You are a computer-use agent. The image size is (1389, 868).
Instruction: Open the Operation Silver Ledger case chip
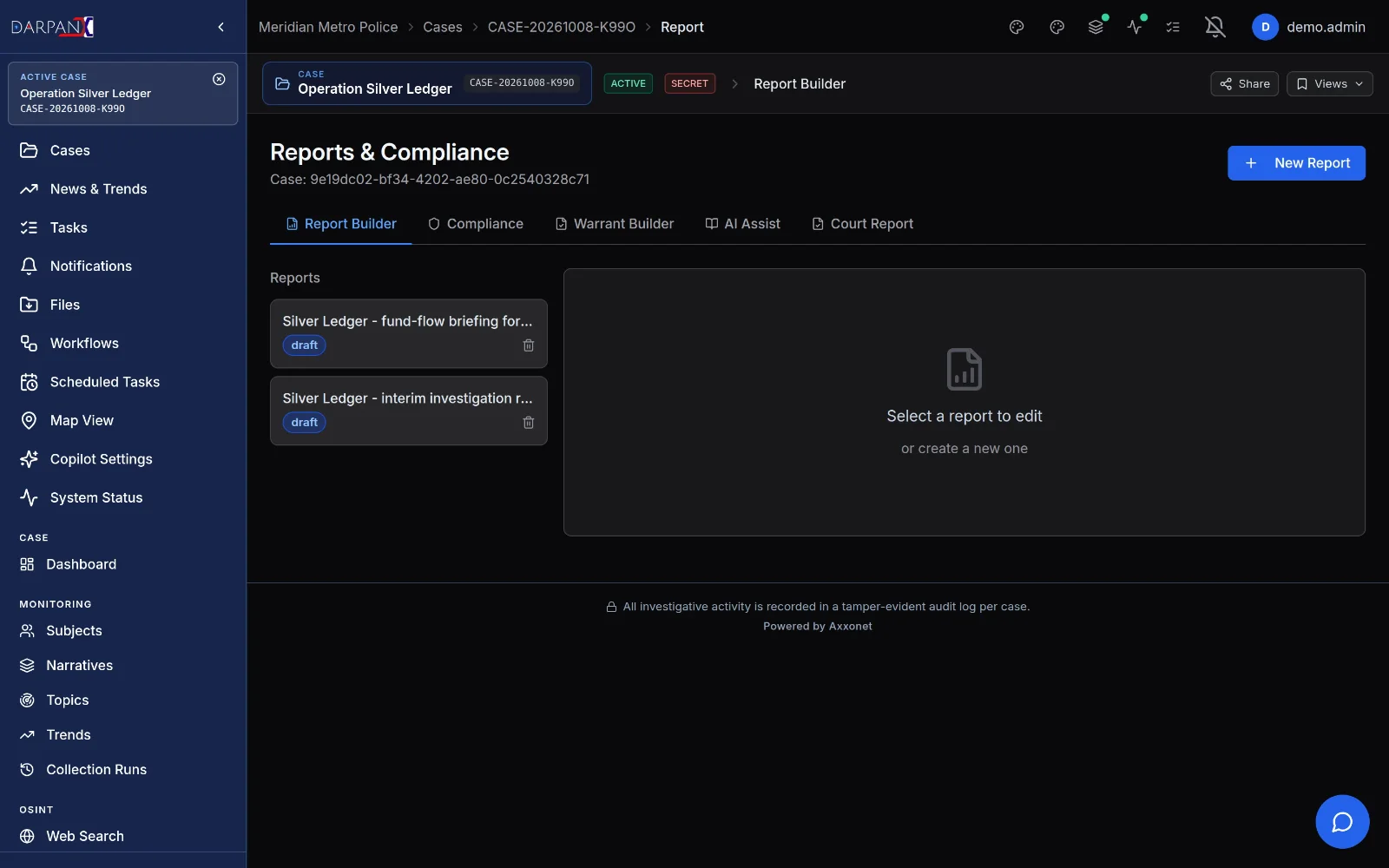pyautogui.click(x=427, y=83)
